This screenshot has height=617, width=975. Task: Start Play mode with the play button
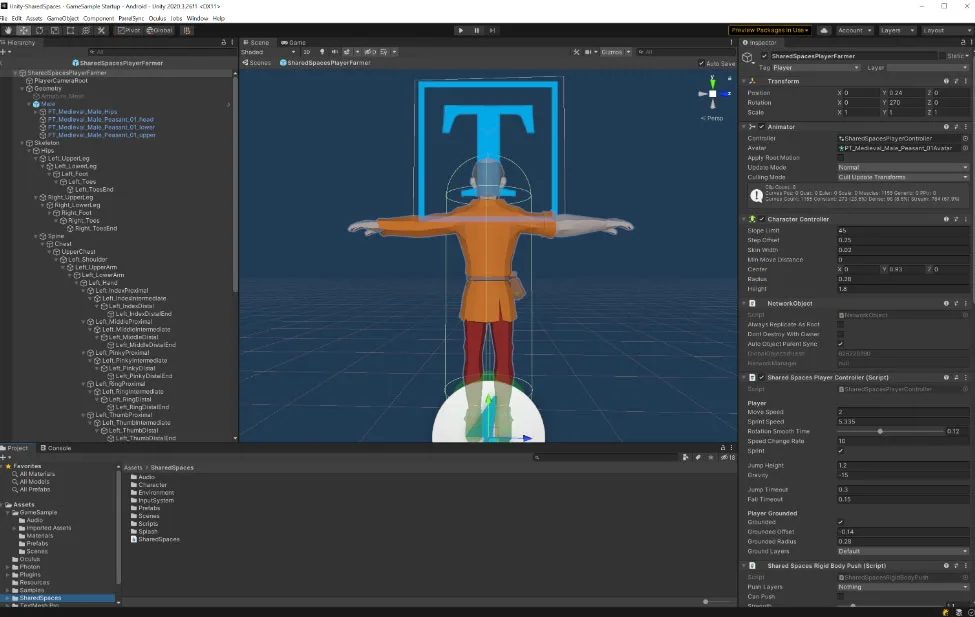460,30
